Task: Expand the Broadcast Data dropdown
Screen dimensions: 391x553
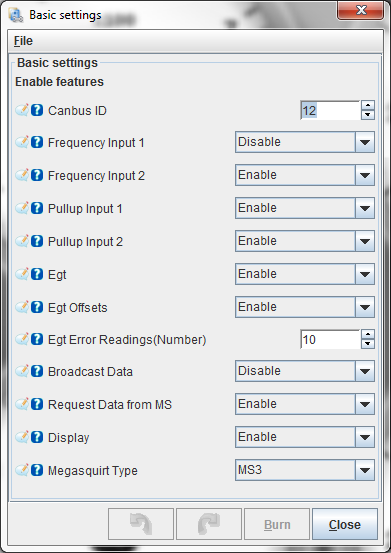Action: (x=305, y=371)
